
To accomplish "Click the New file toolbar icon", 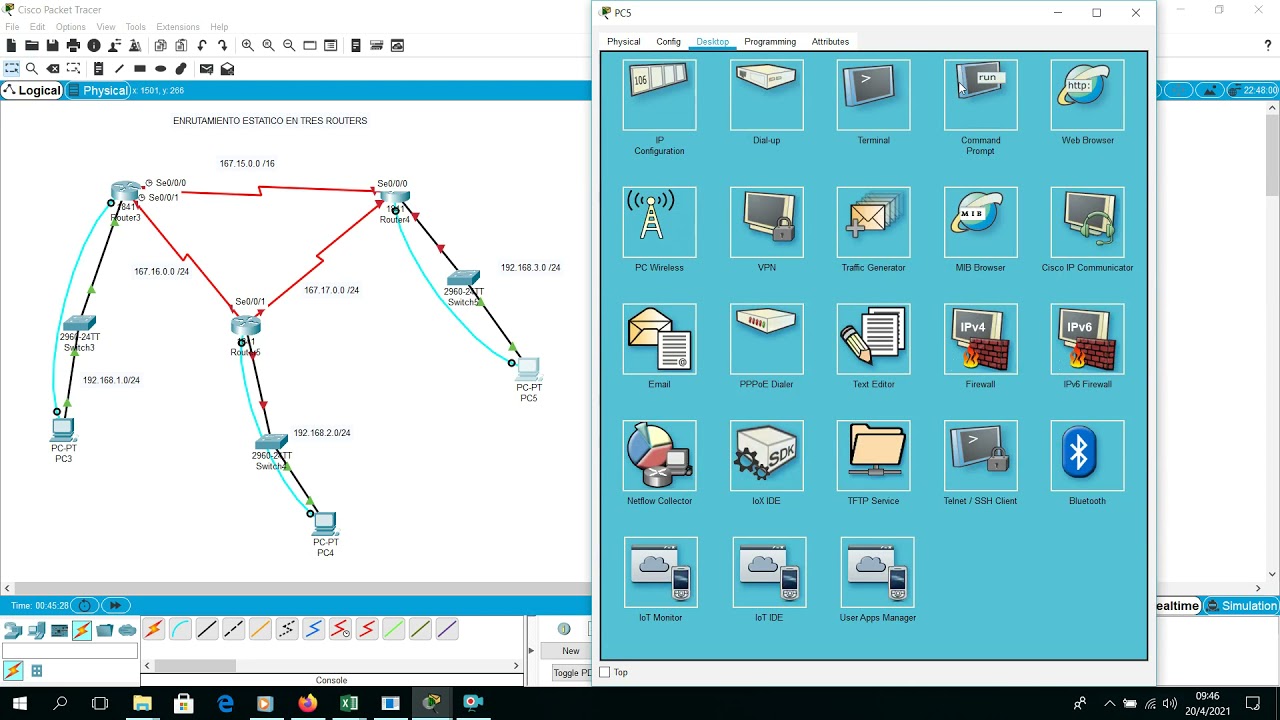I will [11, 45].
